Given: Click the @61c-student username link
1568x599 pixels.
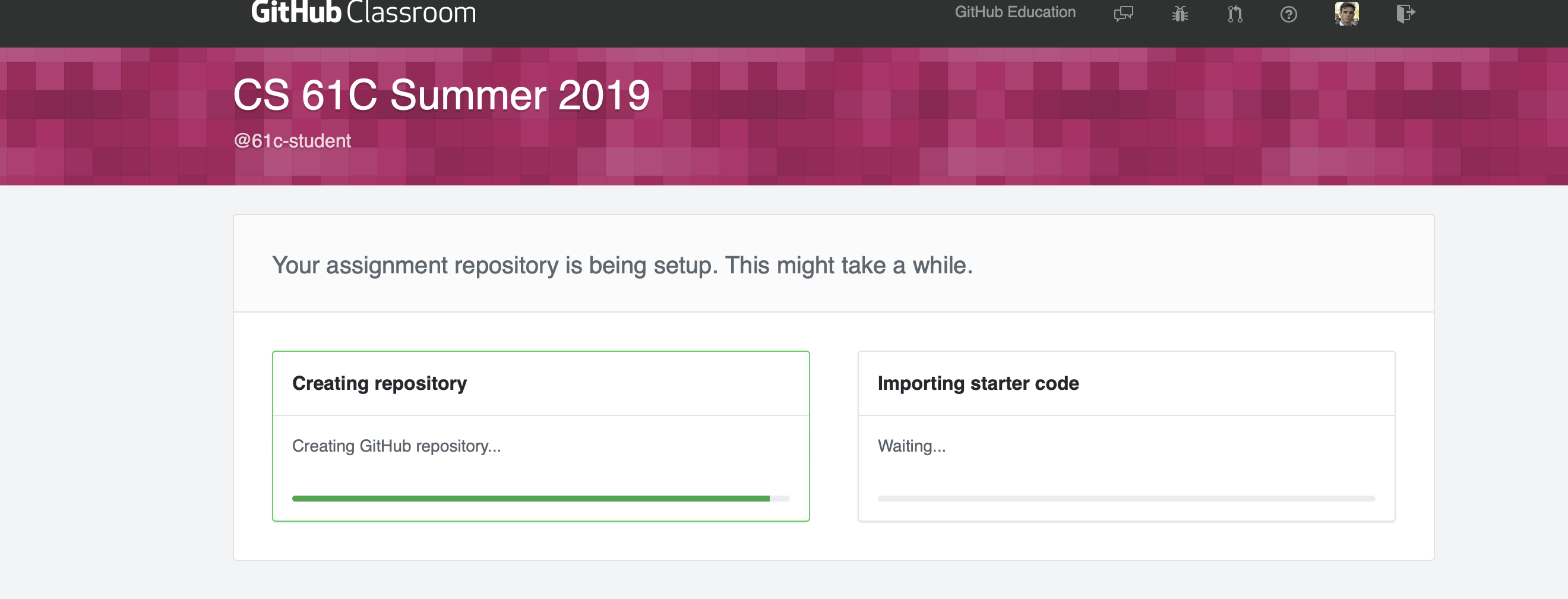Looking at the screenshot, I should (x=293, y=141).
